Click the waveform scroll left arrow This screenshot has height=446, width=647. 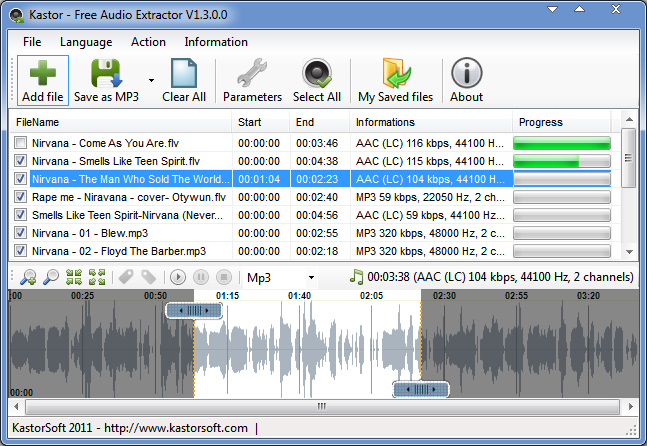pyautogui.click(x=16, y=407)
